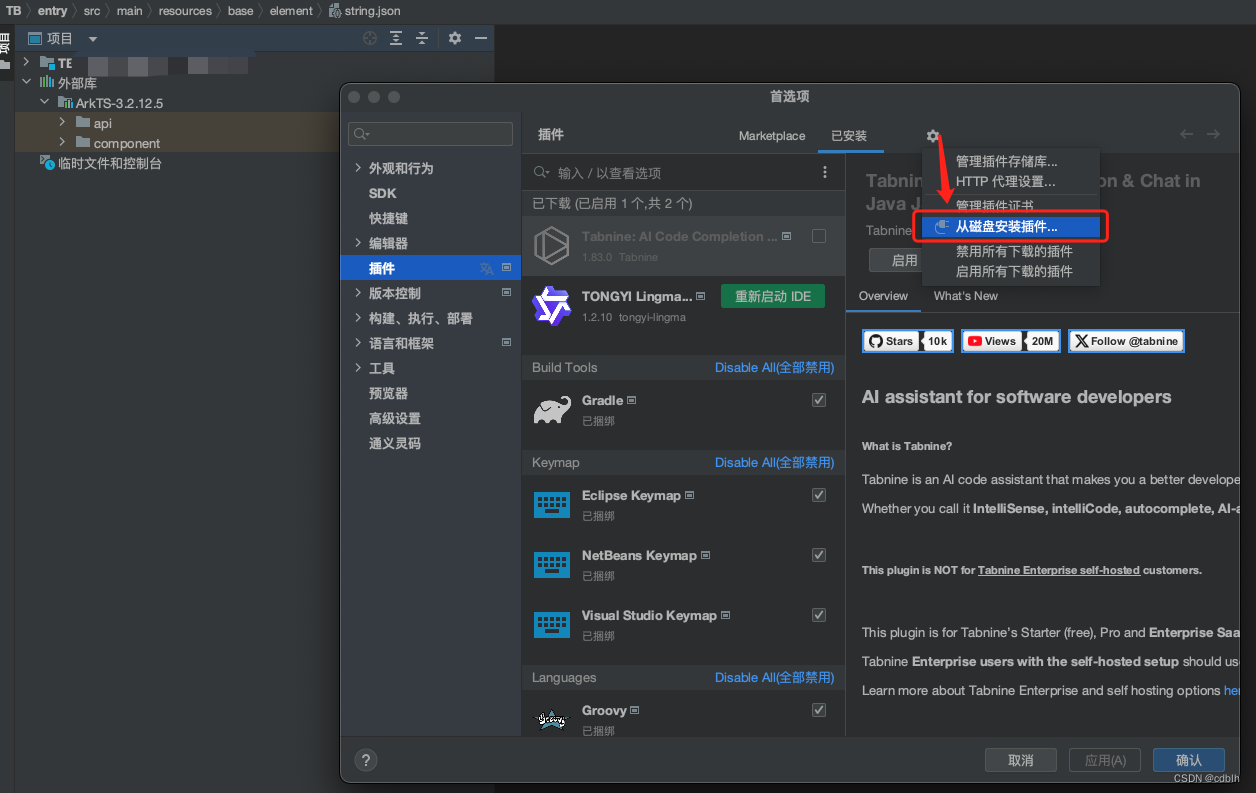The height and width of the screenshot is (793, 1256).
Task: Click the three-dot options icon in plugin search
Action: tap(825, 172)
